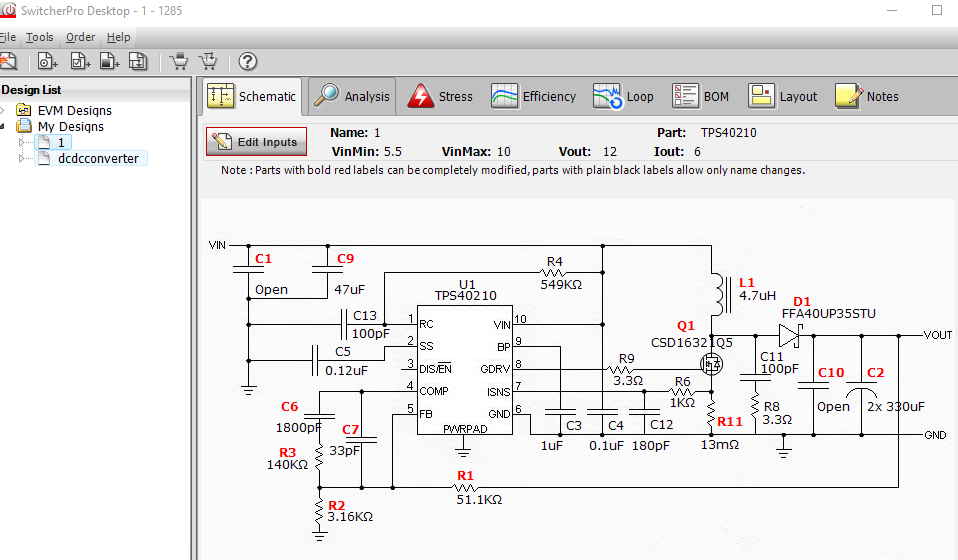Image resolution: width=958 pixels, height=560 pixels.
Task: Click the stacked documents download toolbar icon
Action: [x=138, y=61]
